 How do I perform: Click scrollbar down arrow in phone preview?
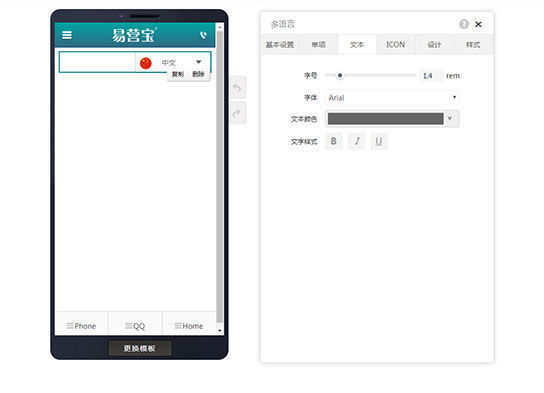pos(220,331)
